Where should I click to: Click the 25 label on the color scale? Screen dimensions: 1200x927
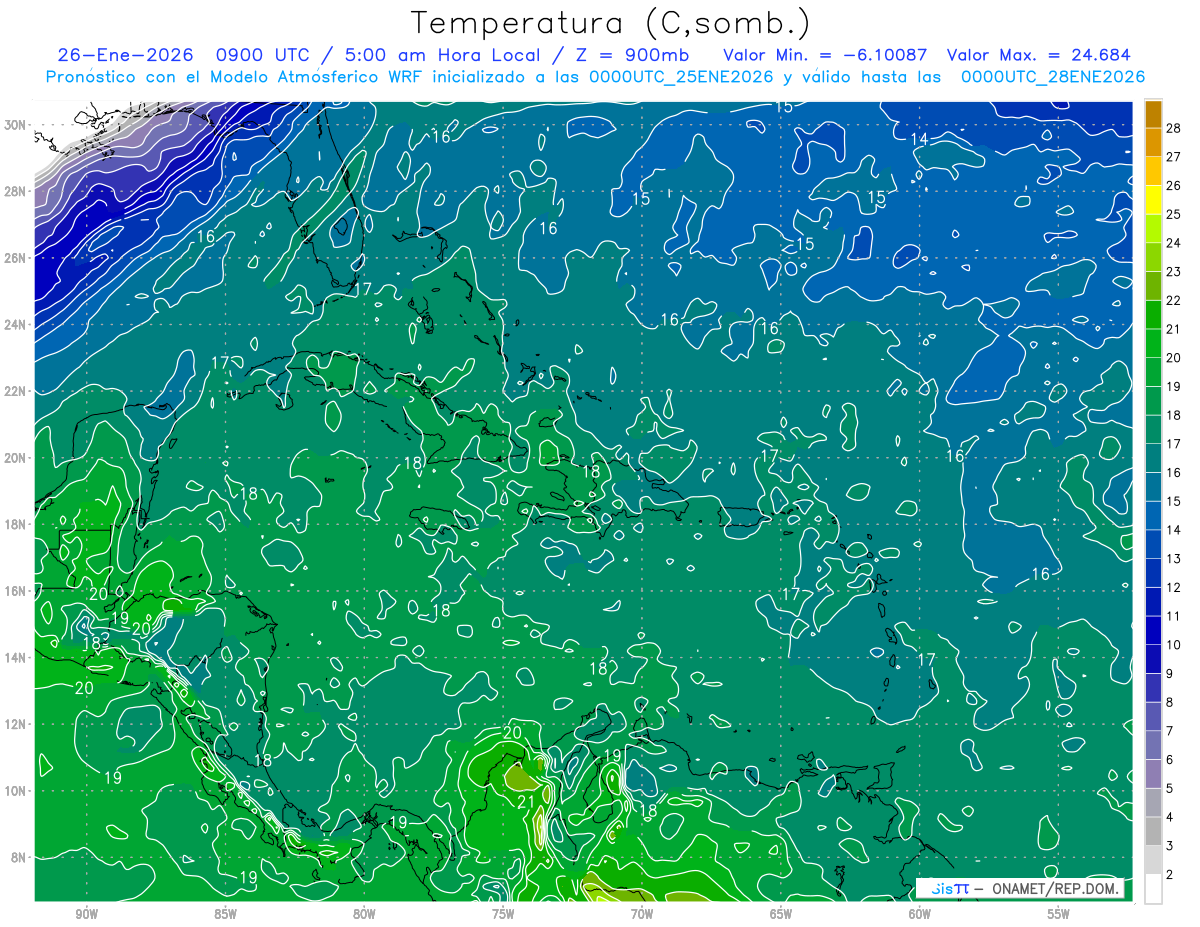(x=1173, y=214)
